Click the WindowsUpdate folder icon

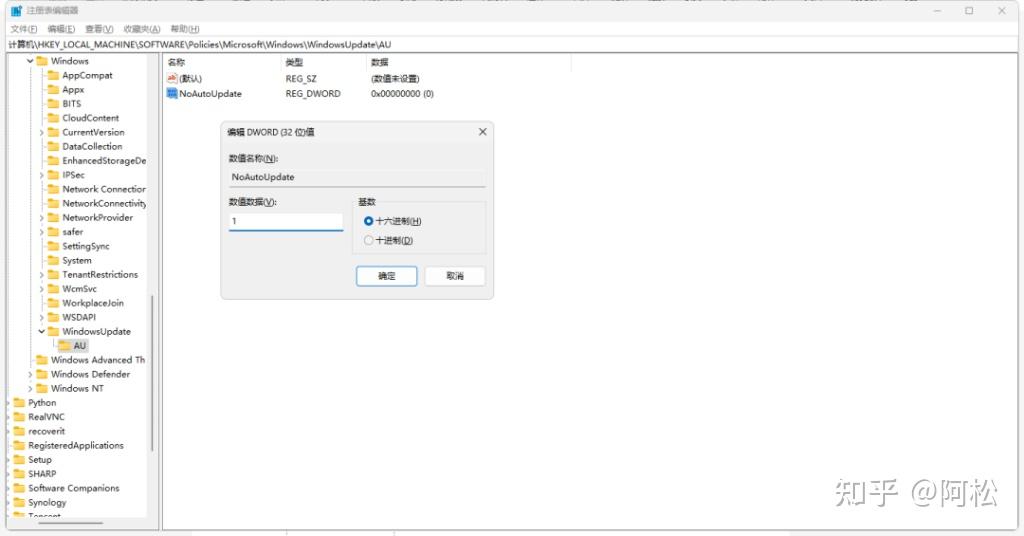coord(53,332)
